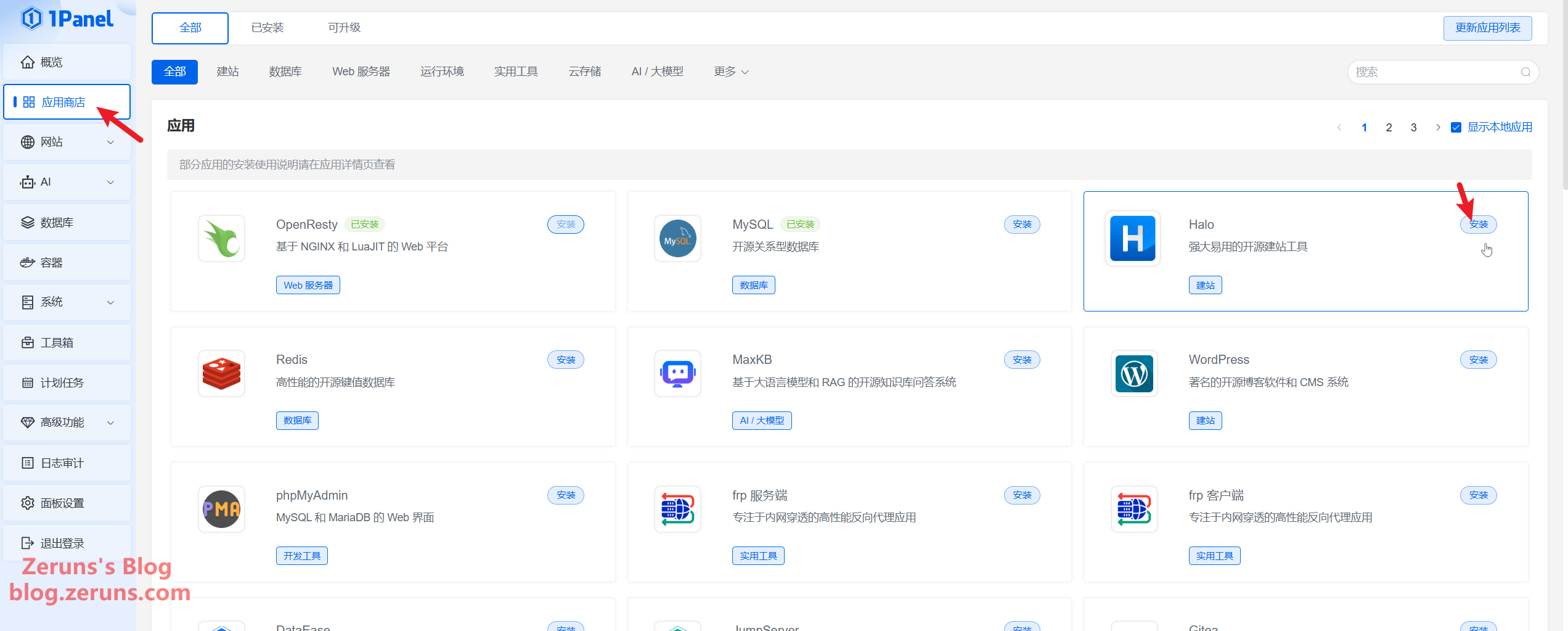Open the 数据库 layers icon in sidebar

coord(27,223)
